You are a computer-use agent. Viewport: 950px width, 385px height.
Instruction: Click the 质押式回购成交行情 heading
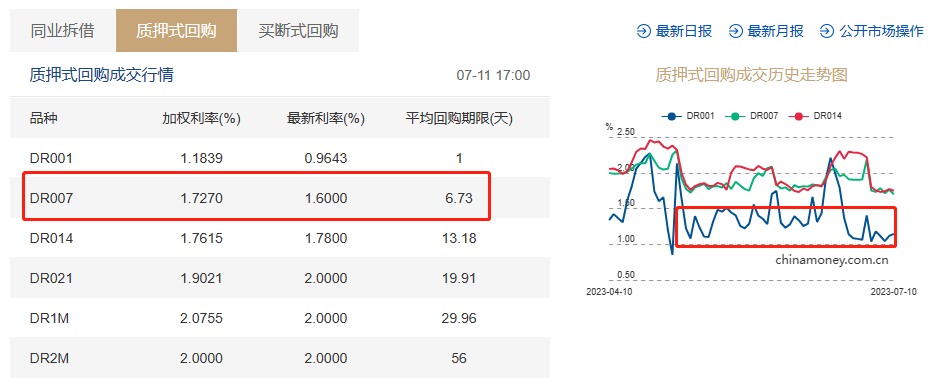[x=102, y=75]
